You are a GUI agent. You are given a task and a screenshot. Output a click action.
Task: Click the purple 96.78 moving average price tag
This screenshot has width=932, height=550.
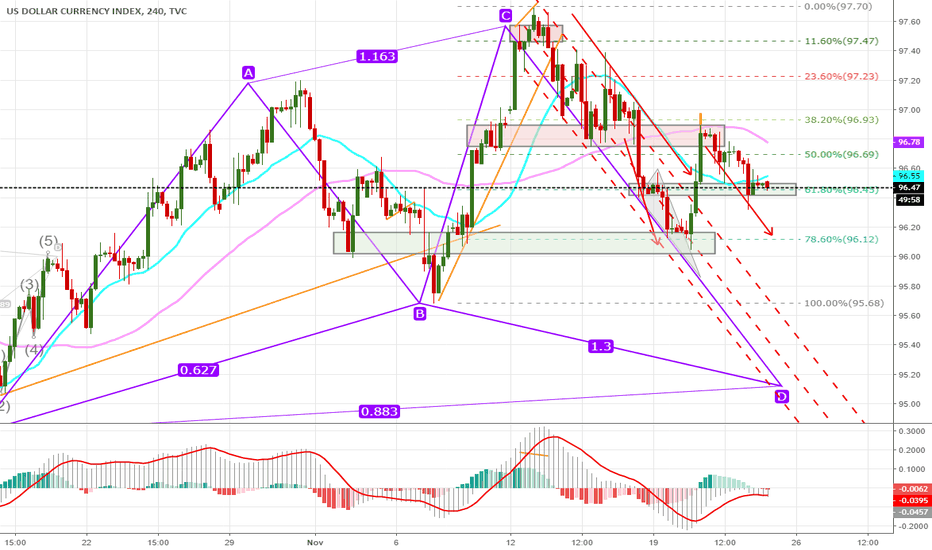click(x=909, y=142)
